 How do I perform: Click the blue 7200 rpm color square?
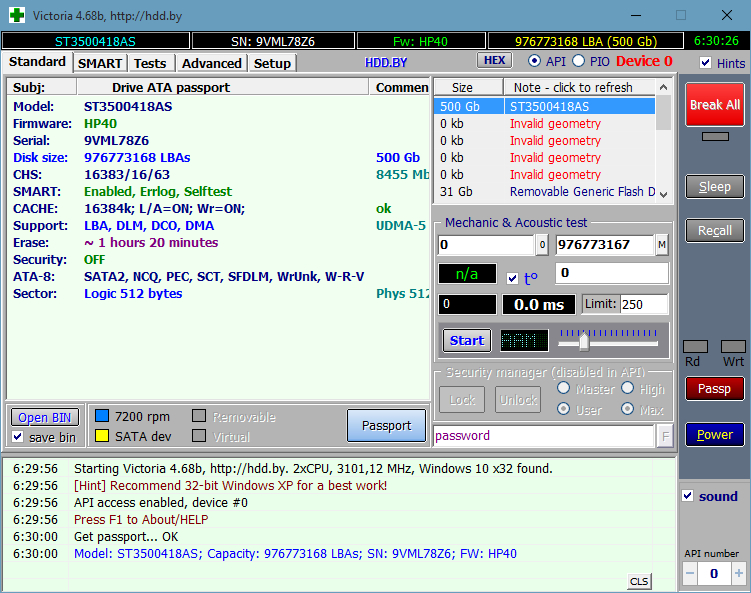point(102,415)
